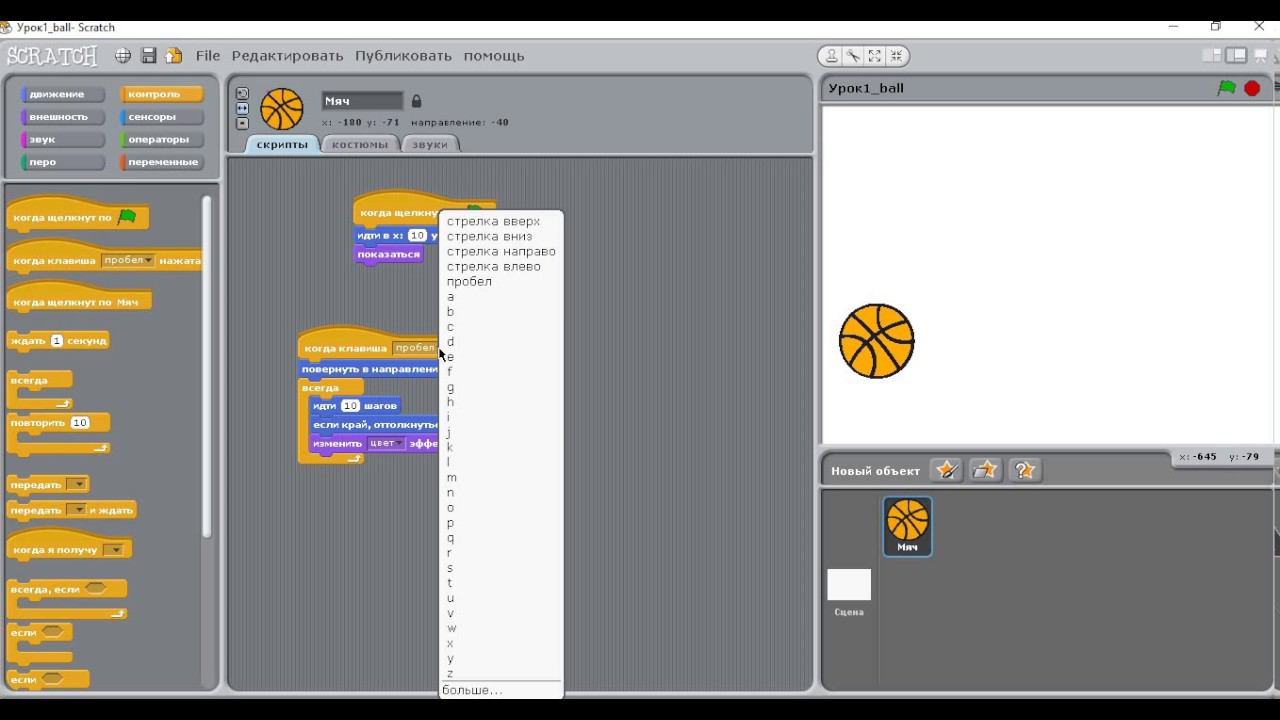Image resolution: width=1280 pixels, height=720 pixels.
Task: Choose стрелка влево from key list
Action: coord(501,266)
